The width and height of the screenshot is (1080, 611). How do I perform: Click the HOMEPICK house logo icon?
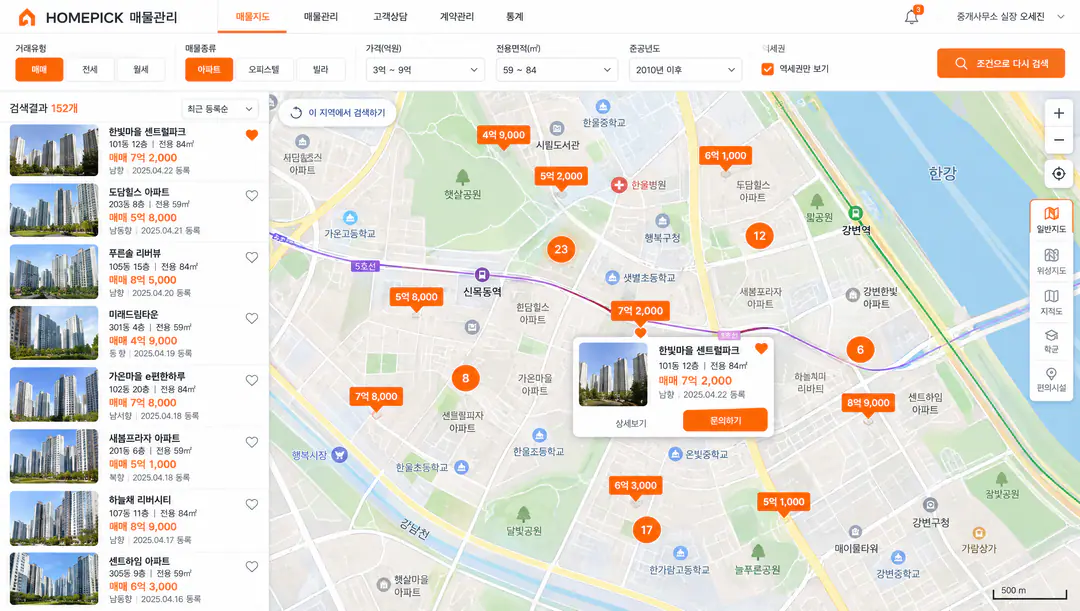(27, 17)
